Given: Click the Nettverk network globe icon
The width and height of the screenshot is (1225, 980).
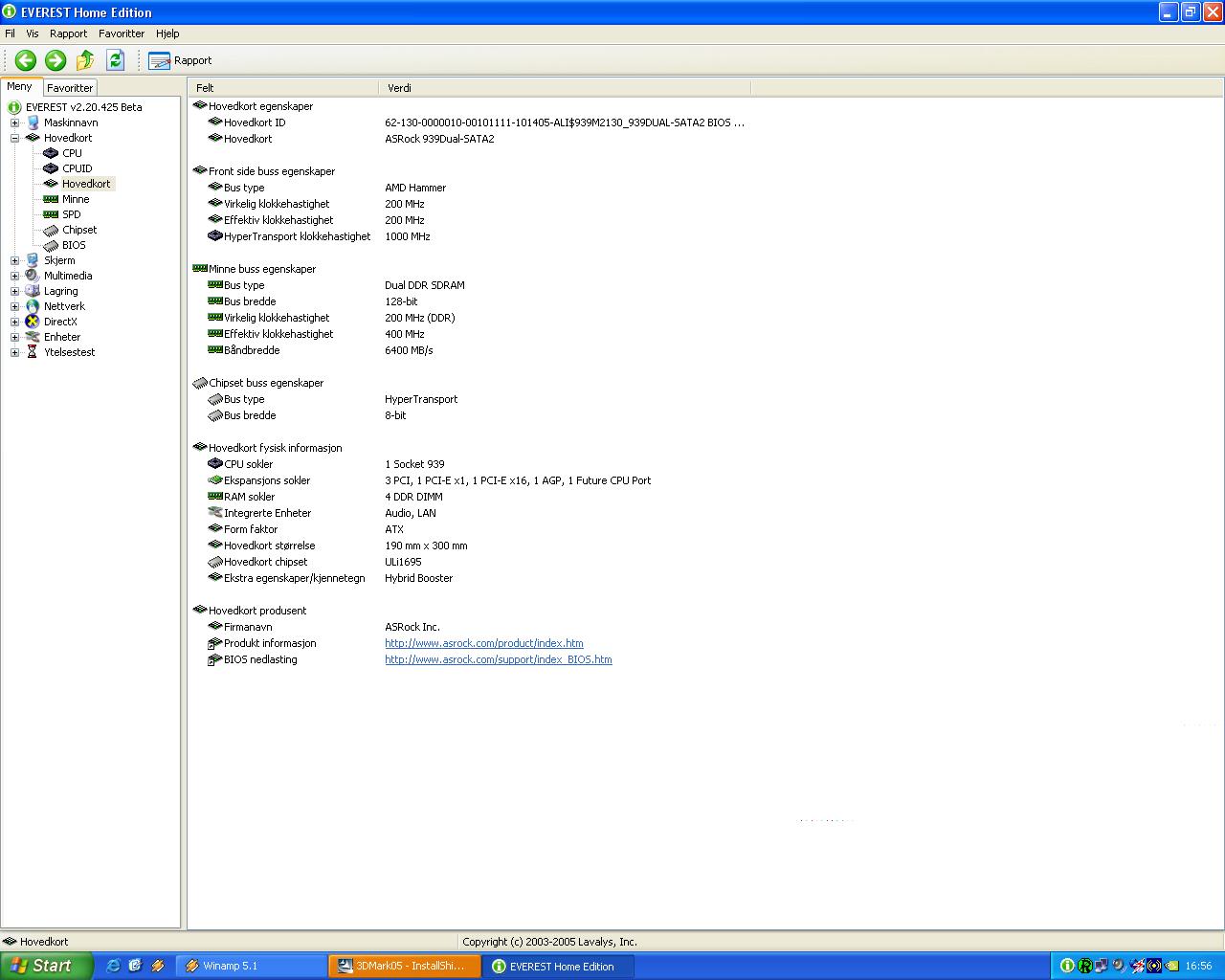Looking at the screenshot, I should coord(33,306).
